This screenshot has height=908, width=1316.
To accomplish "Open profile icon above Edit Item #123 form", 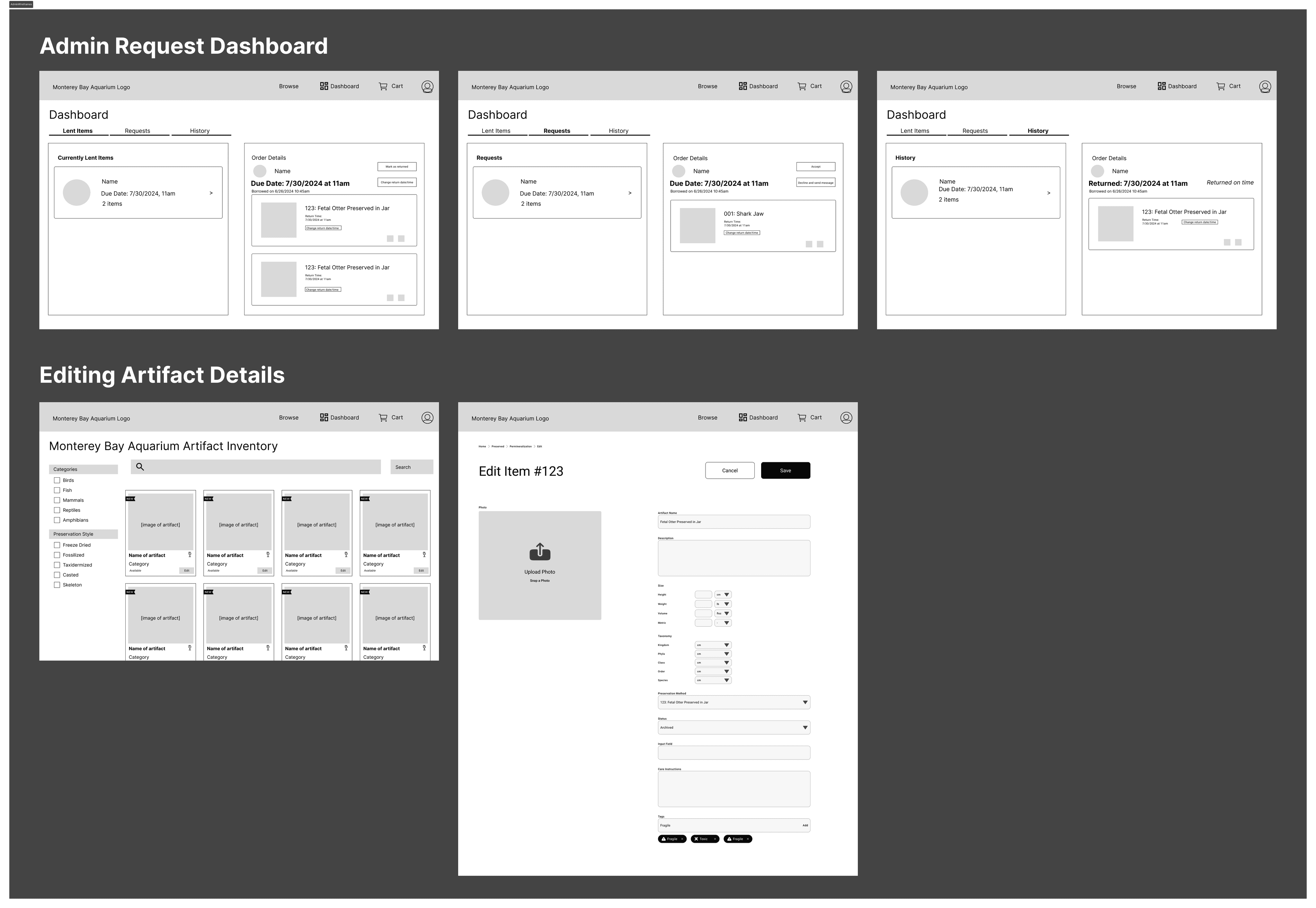I will click(846, 418).
